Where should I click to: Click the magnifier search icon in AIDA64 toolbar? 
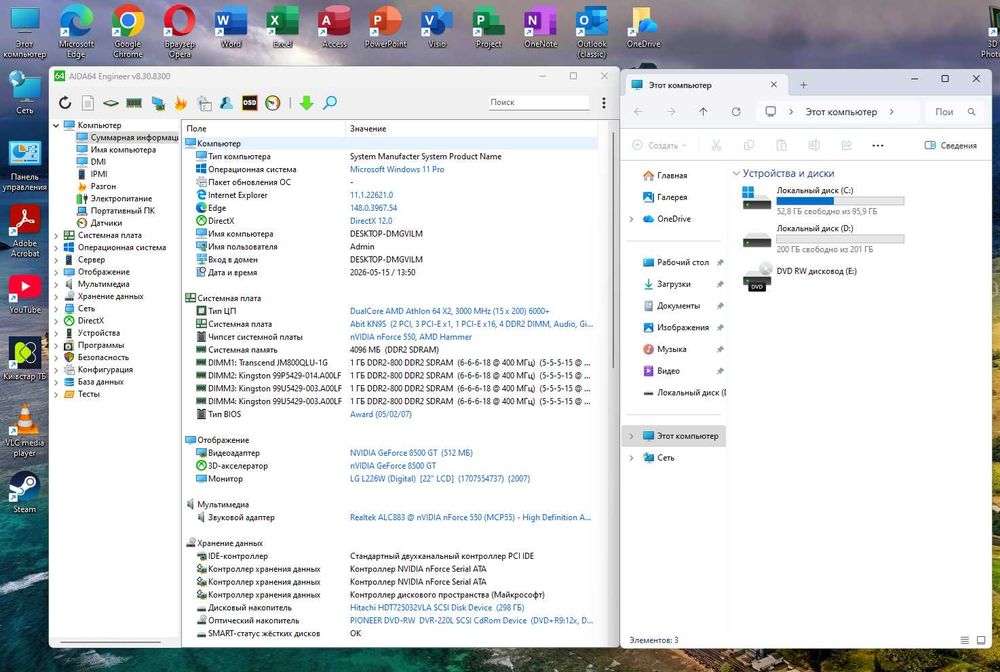[x=330, y=103]
